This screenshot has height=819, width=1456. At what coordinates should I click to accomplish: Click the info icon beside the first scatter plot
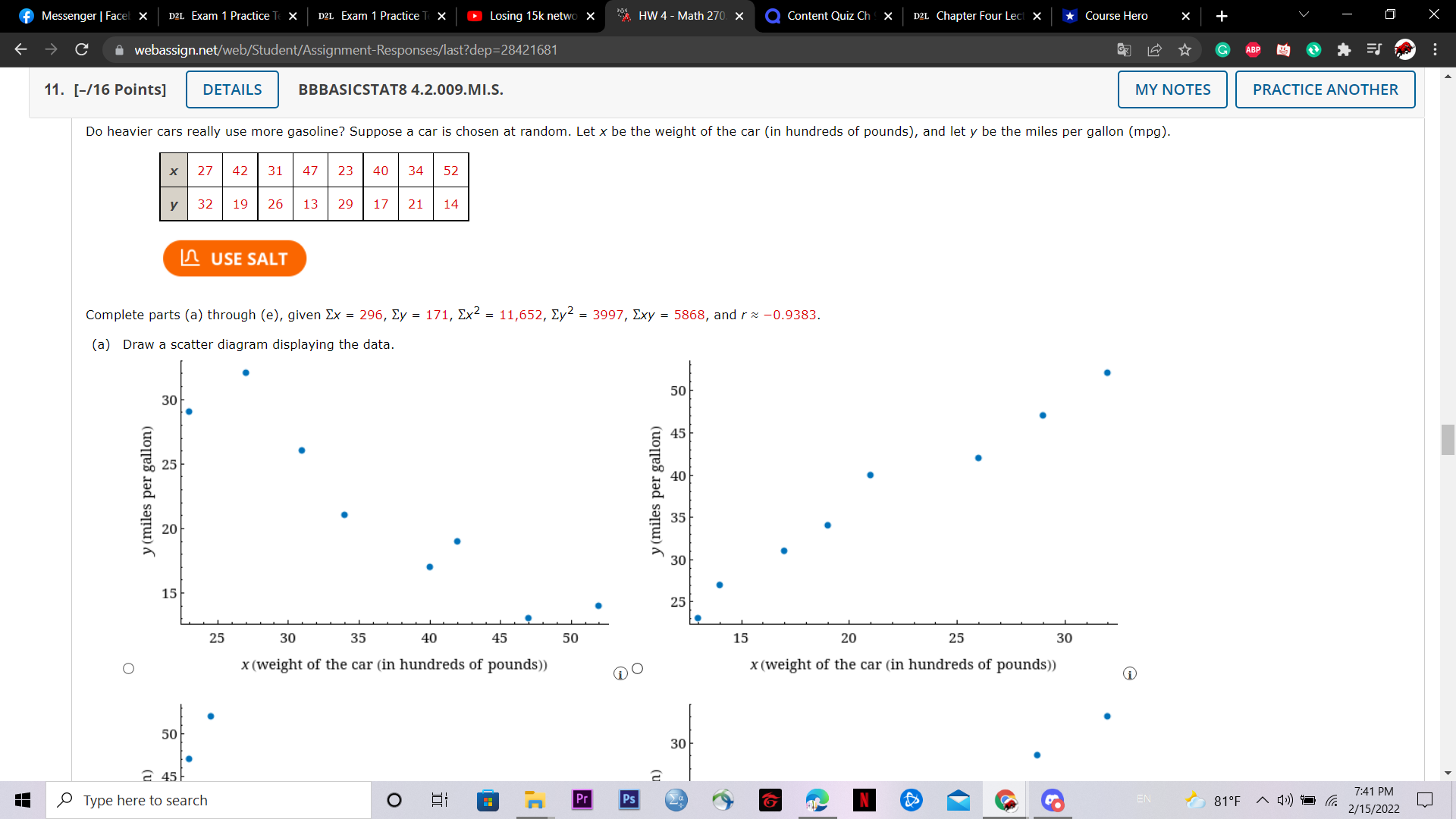[x=620, y=673]
